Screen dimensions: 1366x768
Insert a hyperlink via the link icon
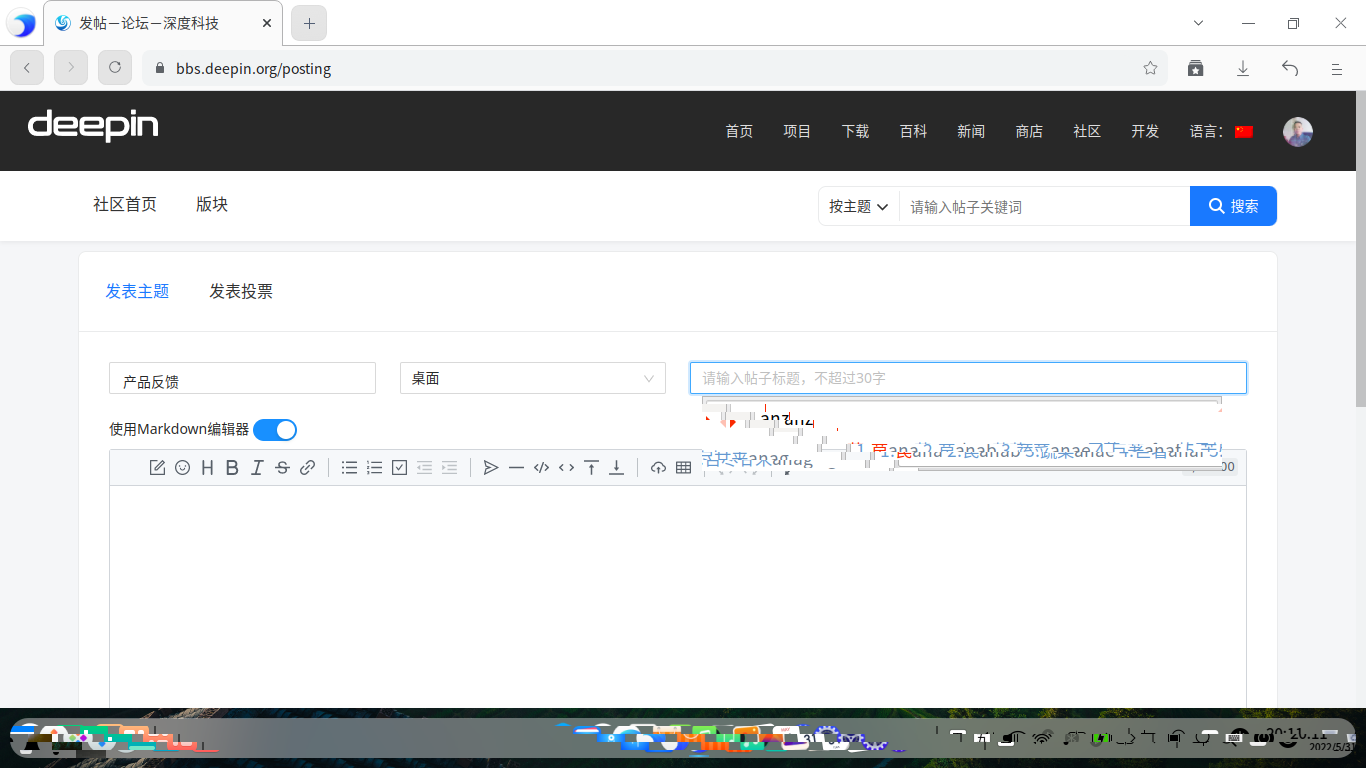[x=307, y=467]
